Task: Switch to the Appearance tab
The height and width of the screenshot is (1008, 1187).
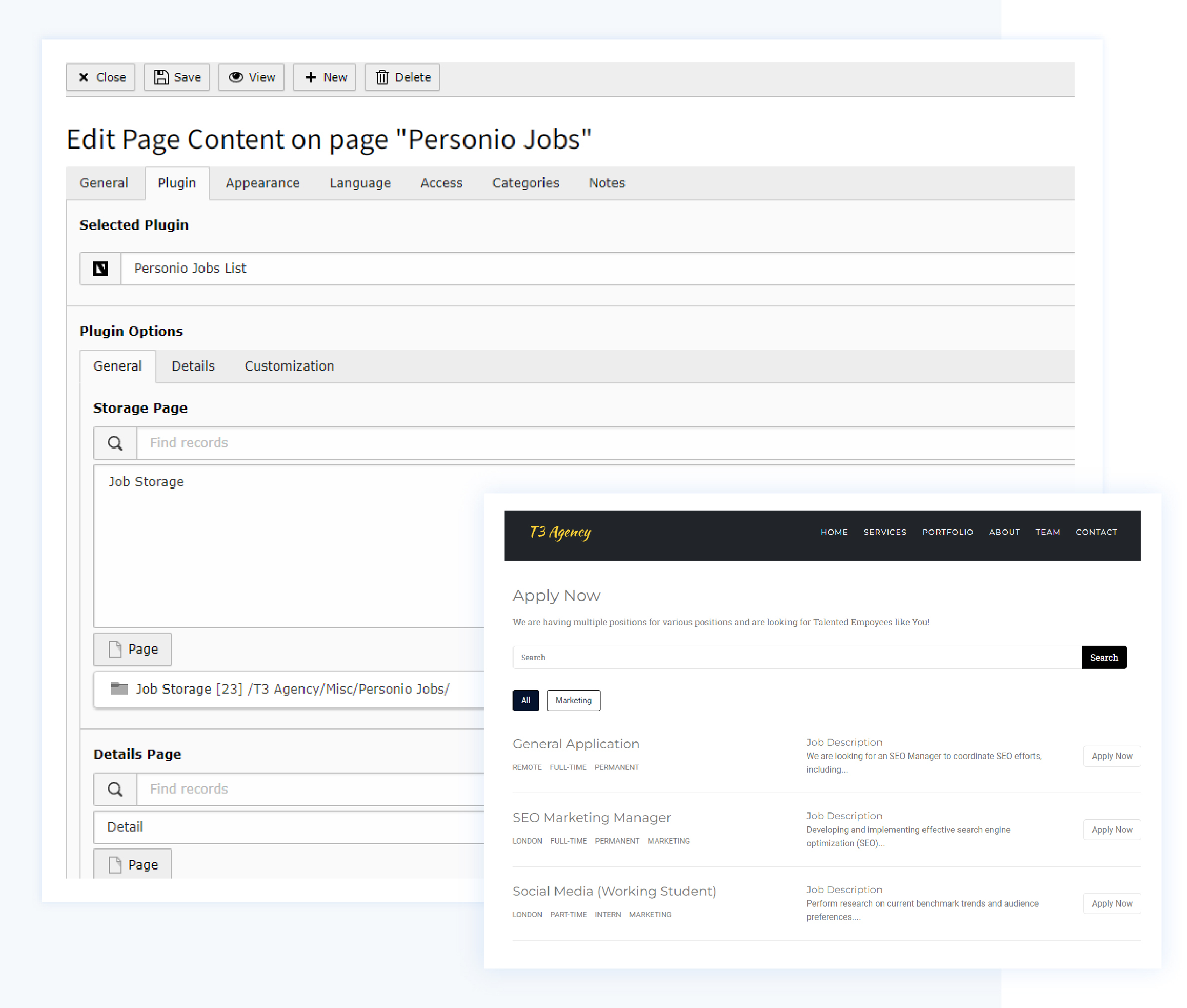Action: 262,183
